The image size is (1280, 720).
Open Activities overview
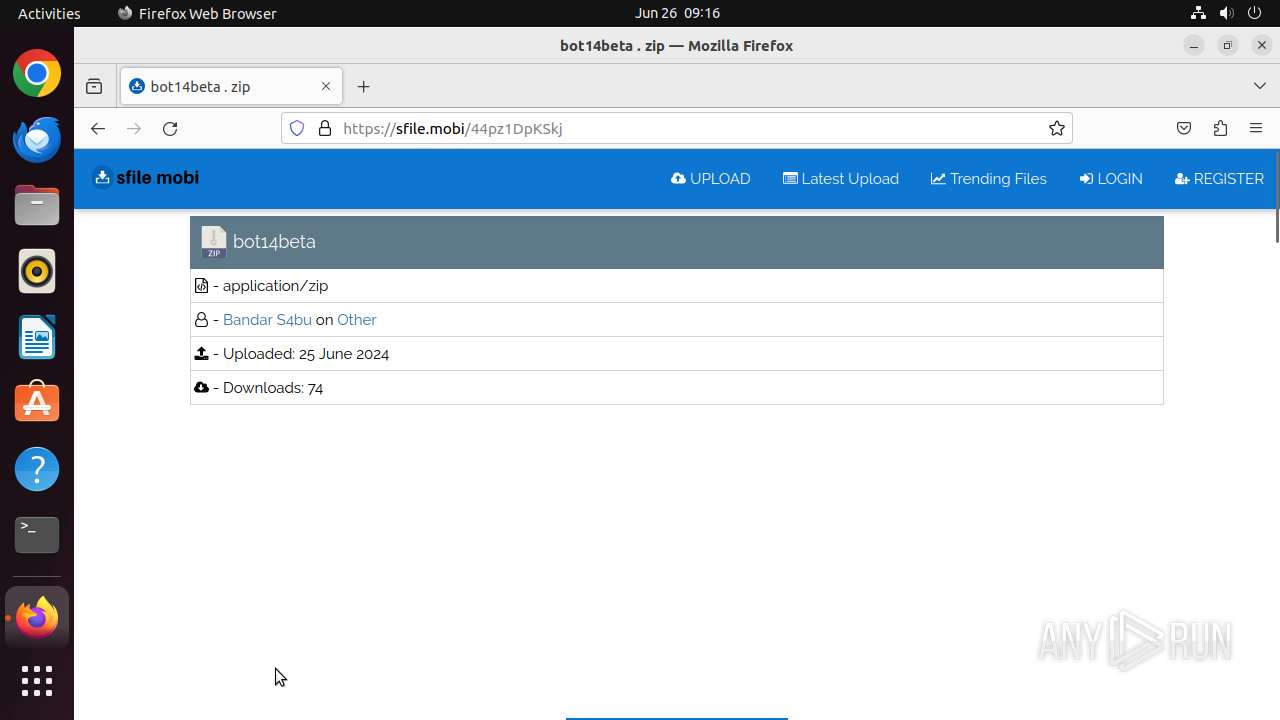point(49,13)
